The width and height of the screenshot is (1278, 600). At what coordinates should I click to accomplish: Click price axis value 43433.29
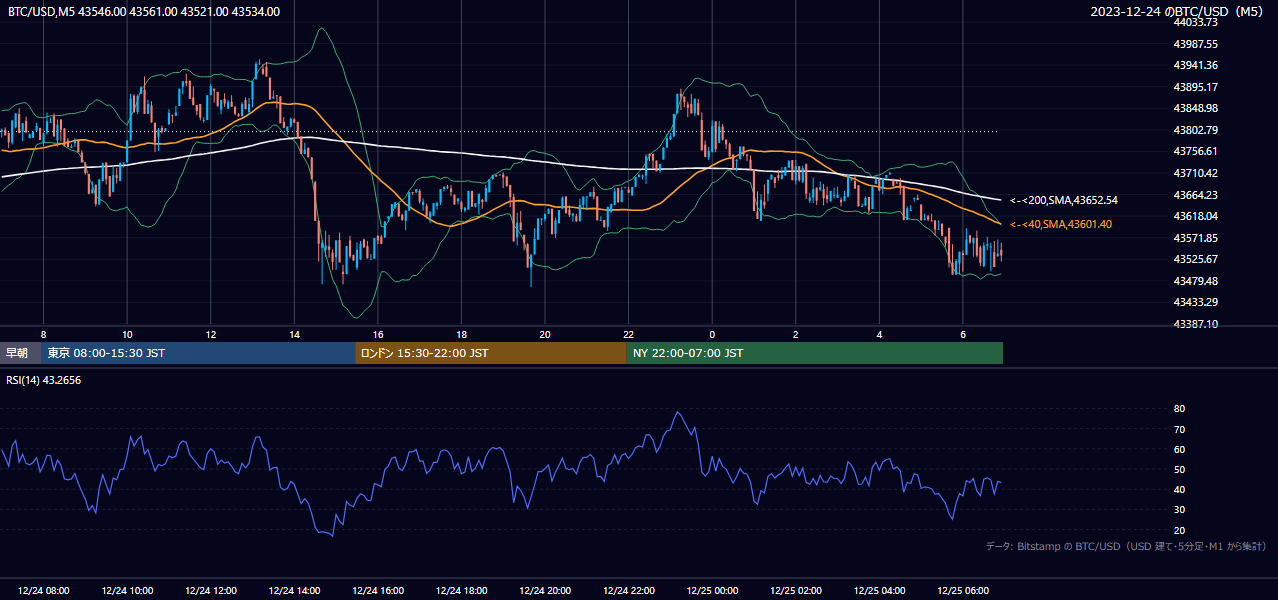click(1195, 302)
